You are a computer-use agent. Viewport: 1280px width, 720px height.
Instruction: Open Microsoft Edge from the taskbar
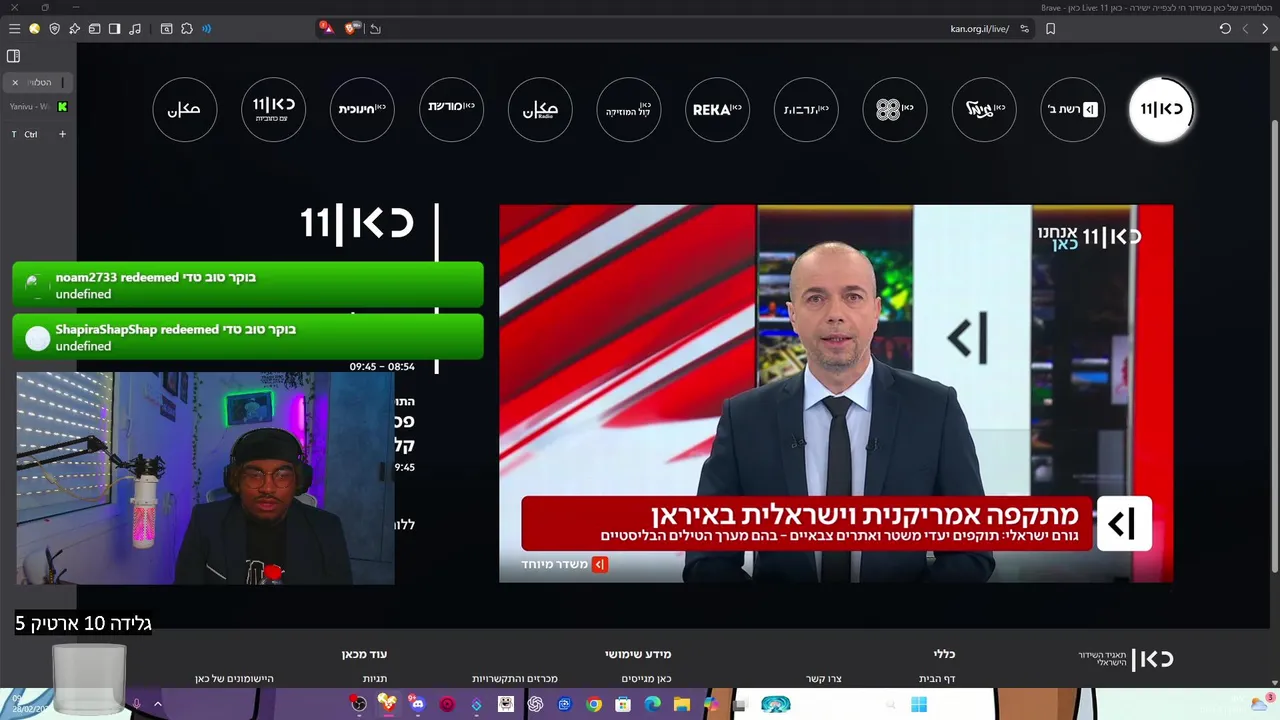click(652, 704)
